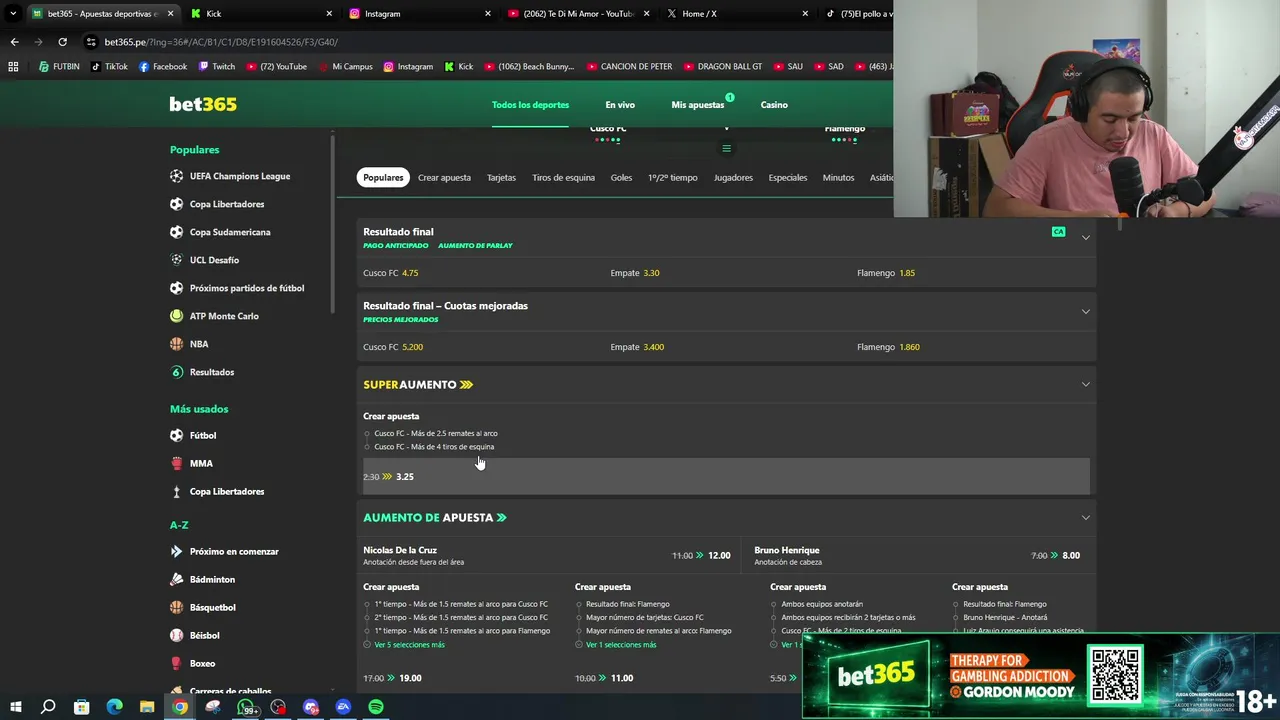Click Copa Libertadores ball icon under Populares
1280x720 pixels.
(x=177, y=204)
